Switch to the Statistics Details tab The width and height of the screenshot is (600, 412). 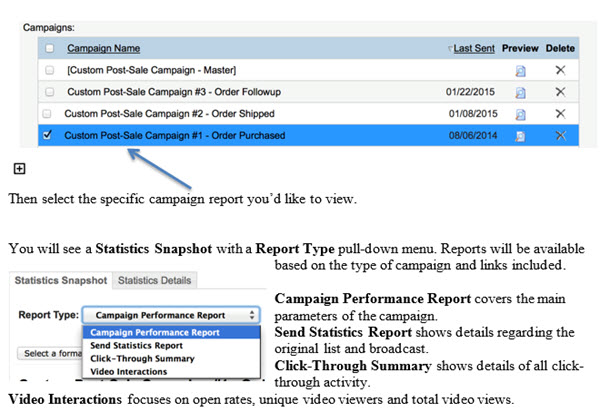(x=154, y=280)
